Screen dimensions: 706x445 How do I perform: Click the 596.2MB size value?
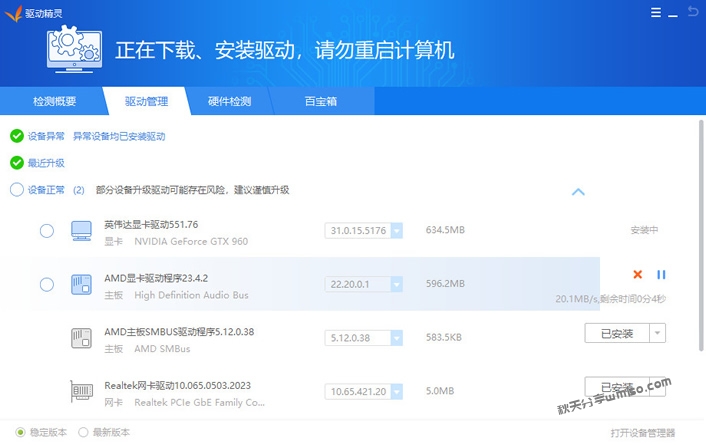[445, 284]
